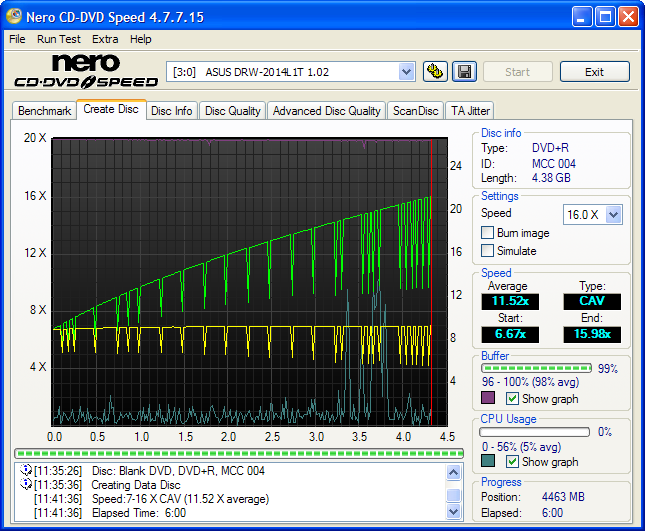Check the Simulate option
The image size is (645, 531).
click(488, 251)
